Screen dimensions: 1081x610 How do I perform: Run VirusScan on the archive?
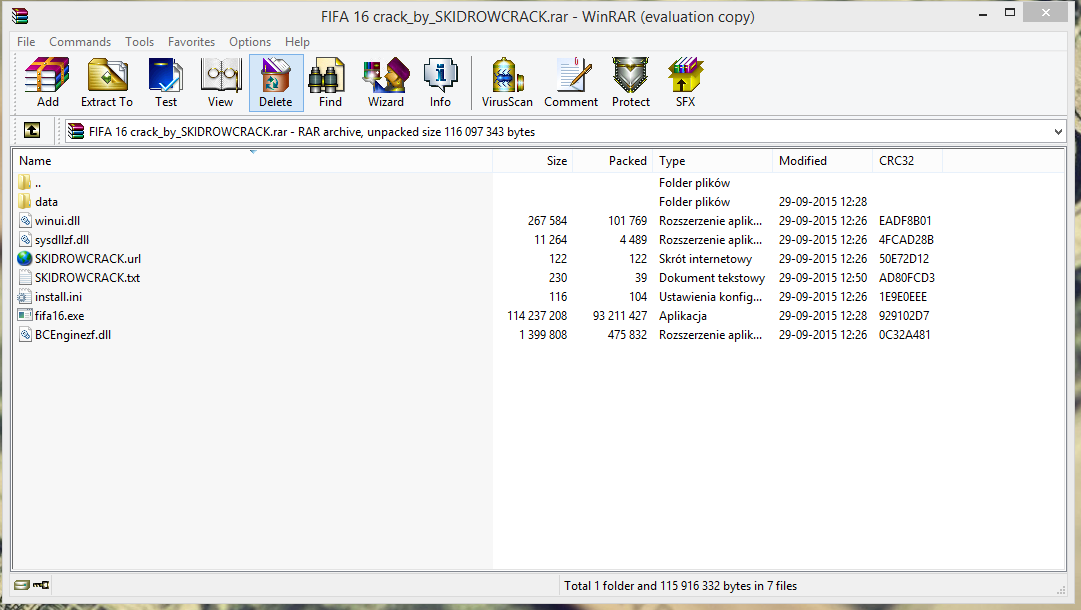507,83
